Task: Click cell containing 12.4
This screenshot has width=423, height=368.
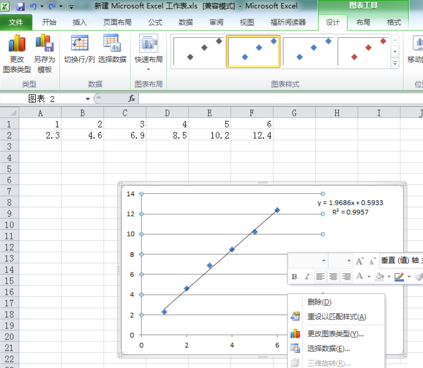Action: [x=252, y=135]
